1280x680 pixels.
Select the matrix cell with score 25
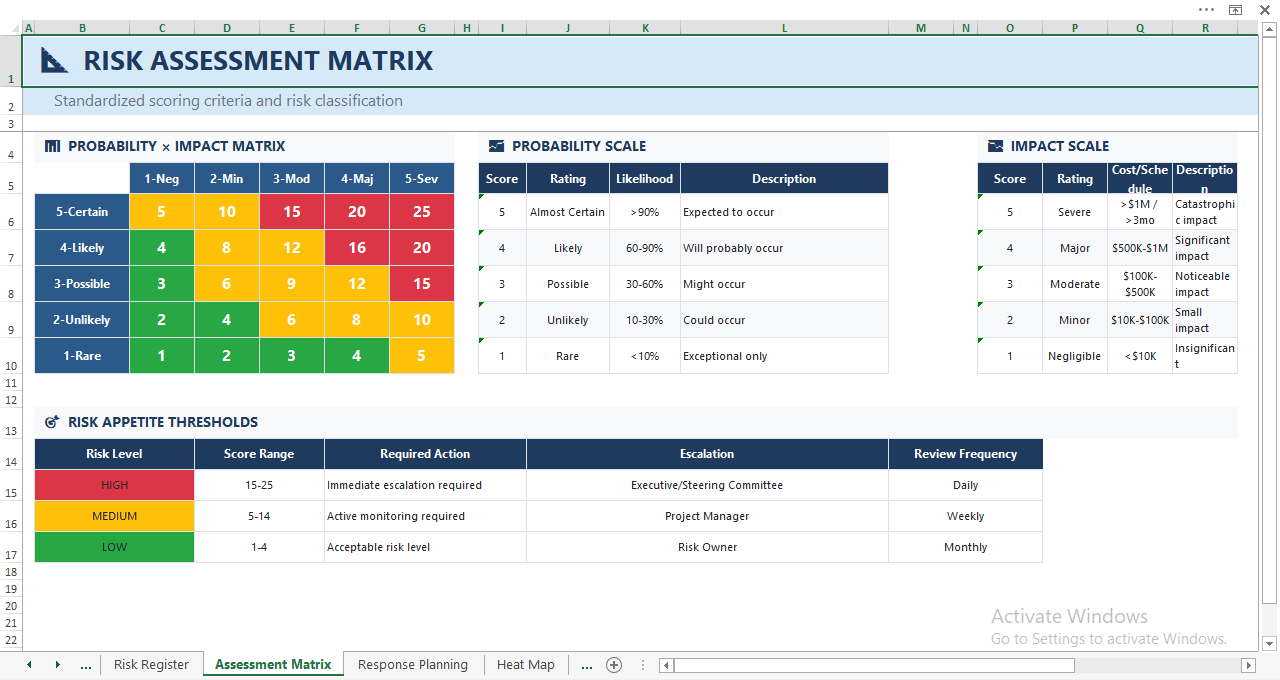422,212
